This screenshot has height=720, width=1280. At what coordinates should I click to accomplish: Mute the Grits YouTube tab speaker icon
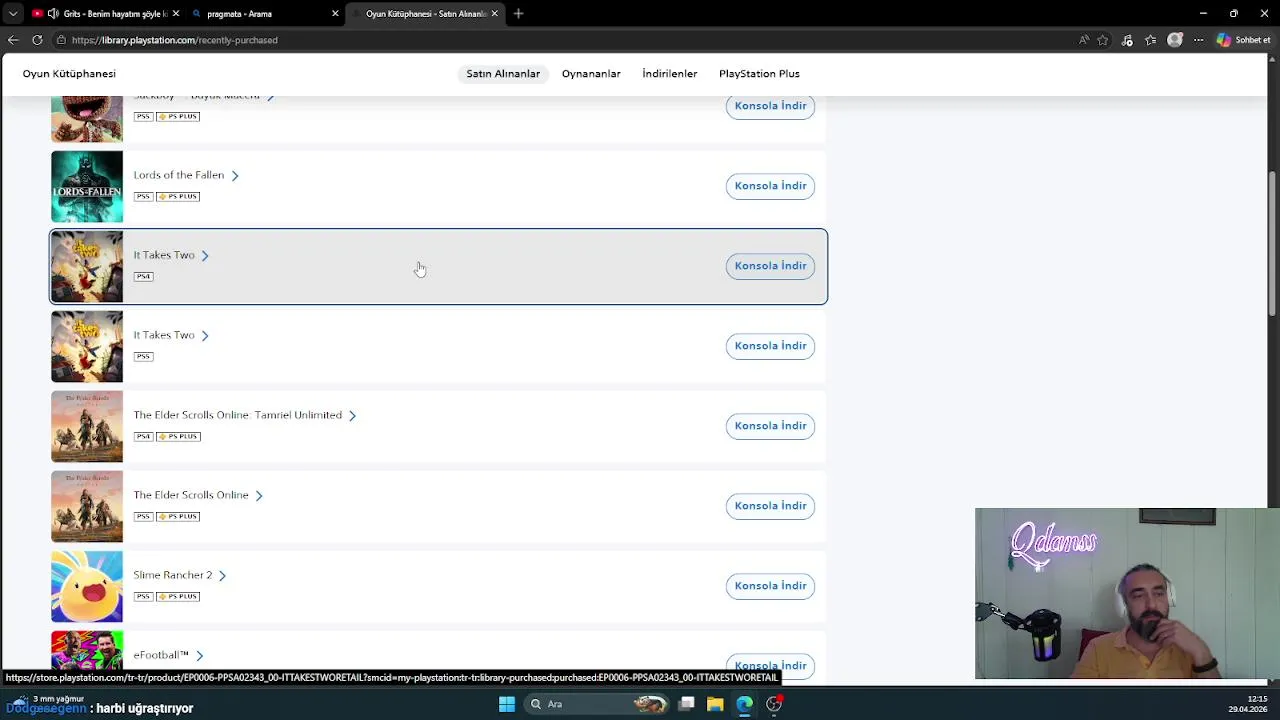[x=53, y=14]
